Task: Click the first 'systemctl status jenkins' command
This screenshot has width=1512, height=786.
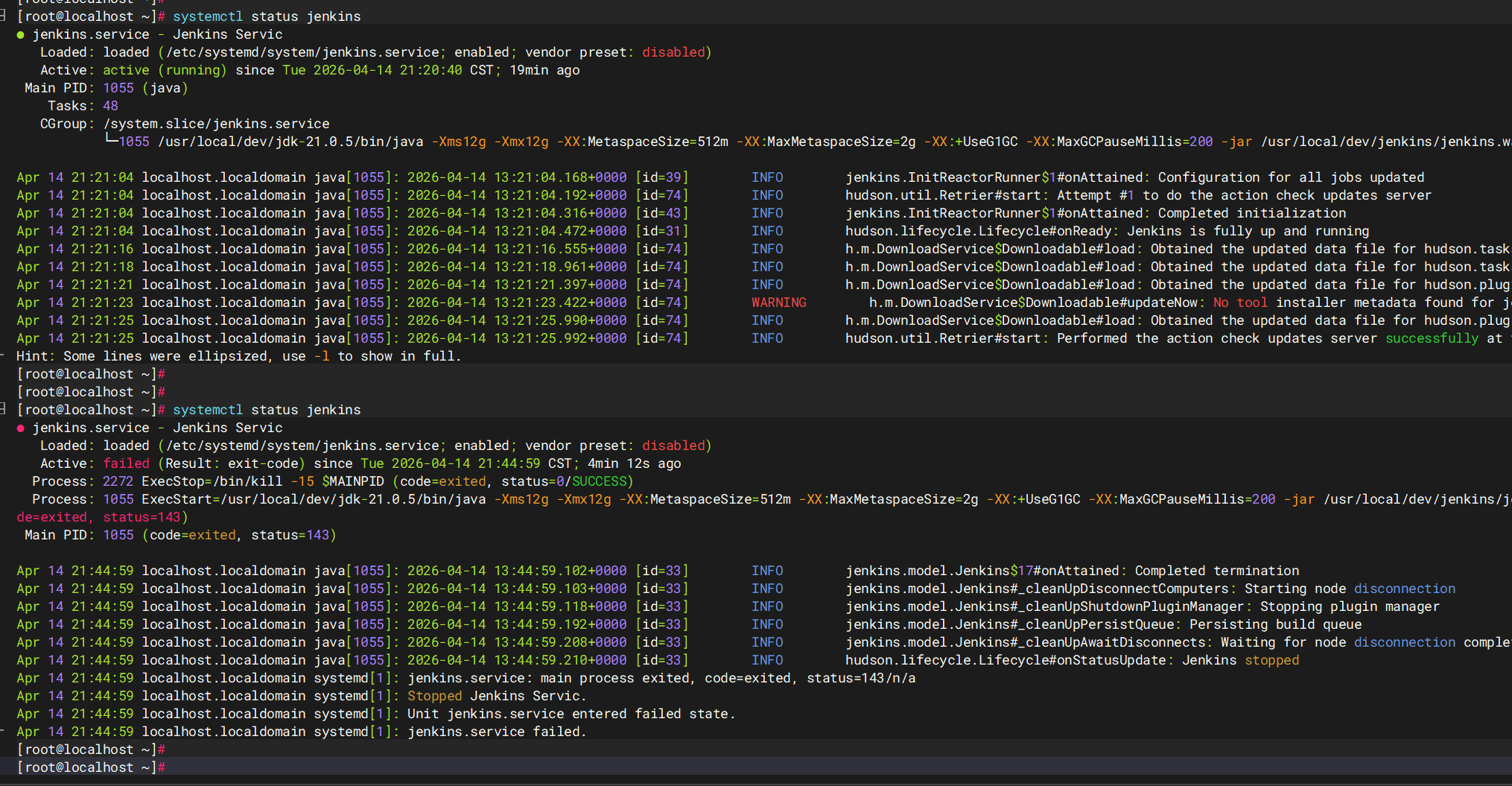Action: point(267,16)
